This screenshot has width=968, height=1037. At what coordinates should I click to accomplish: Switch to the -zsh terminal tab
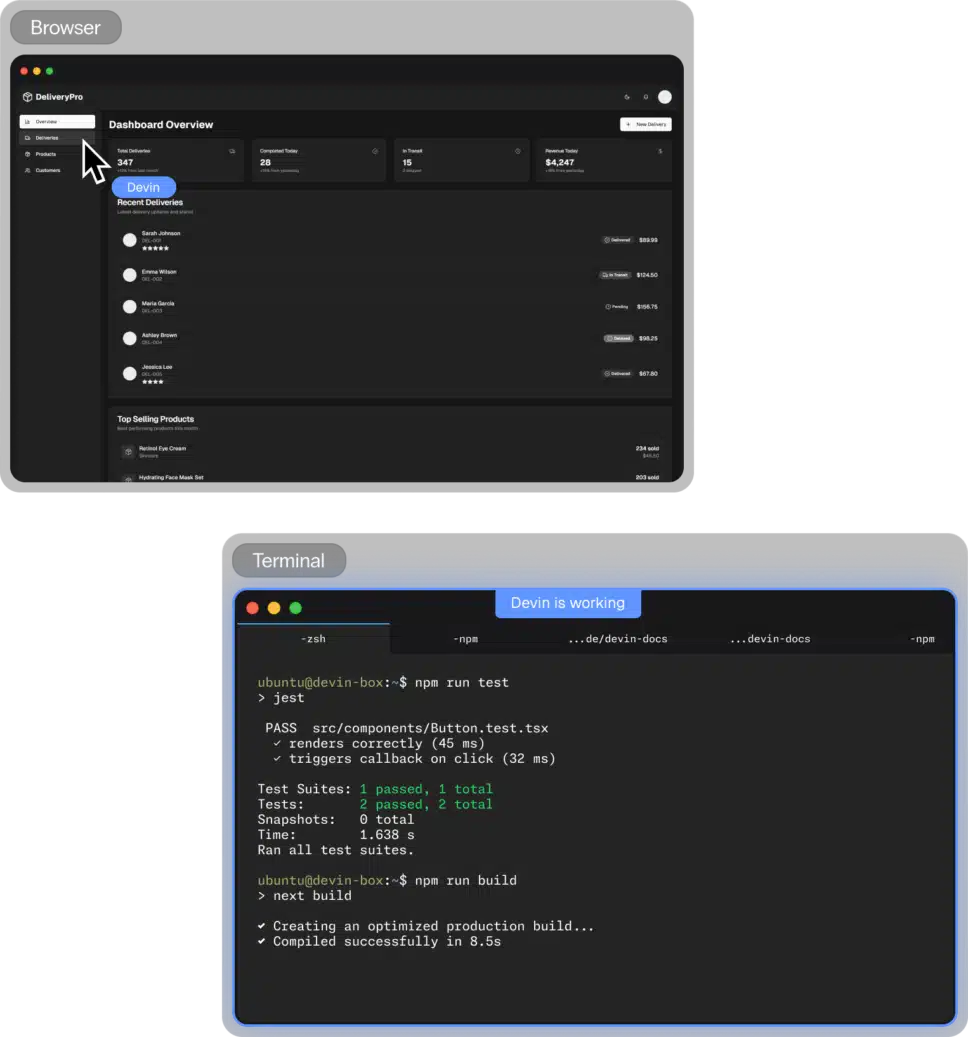(x=313, y=639)
